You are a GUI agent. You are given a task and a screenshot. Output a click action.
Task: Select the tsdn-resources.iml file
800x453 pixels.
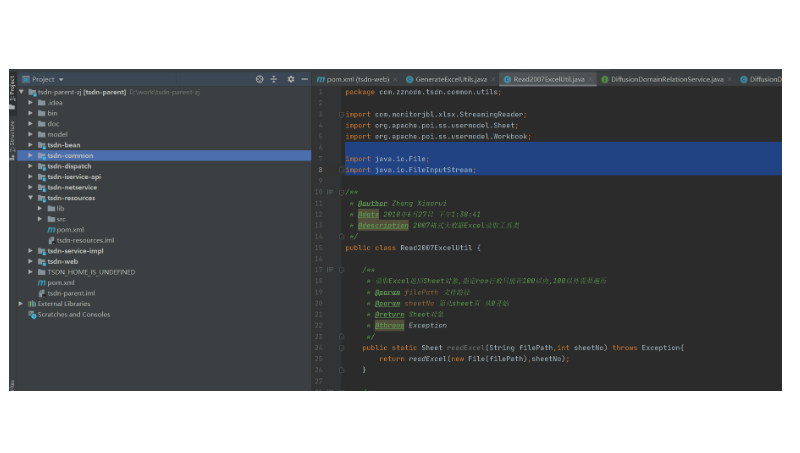point(85,240)
